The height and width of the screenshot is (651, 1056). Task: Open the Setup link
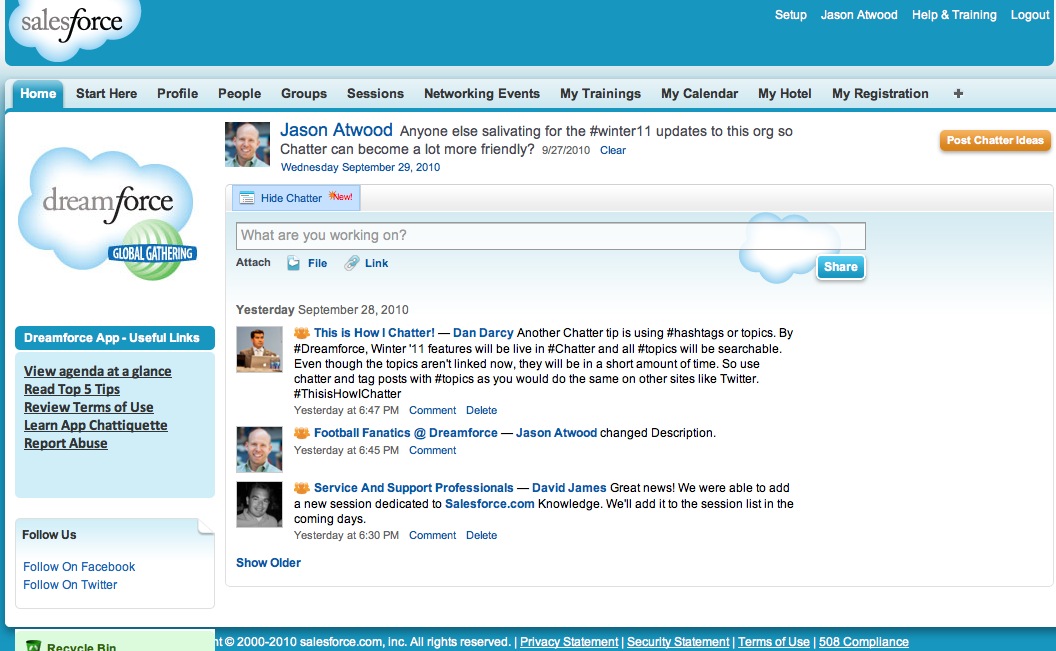click(791, 15)
